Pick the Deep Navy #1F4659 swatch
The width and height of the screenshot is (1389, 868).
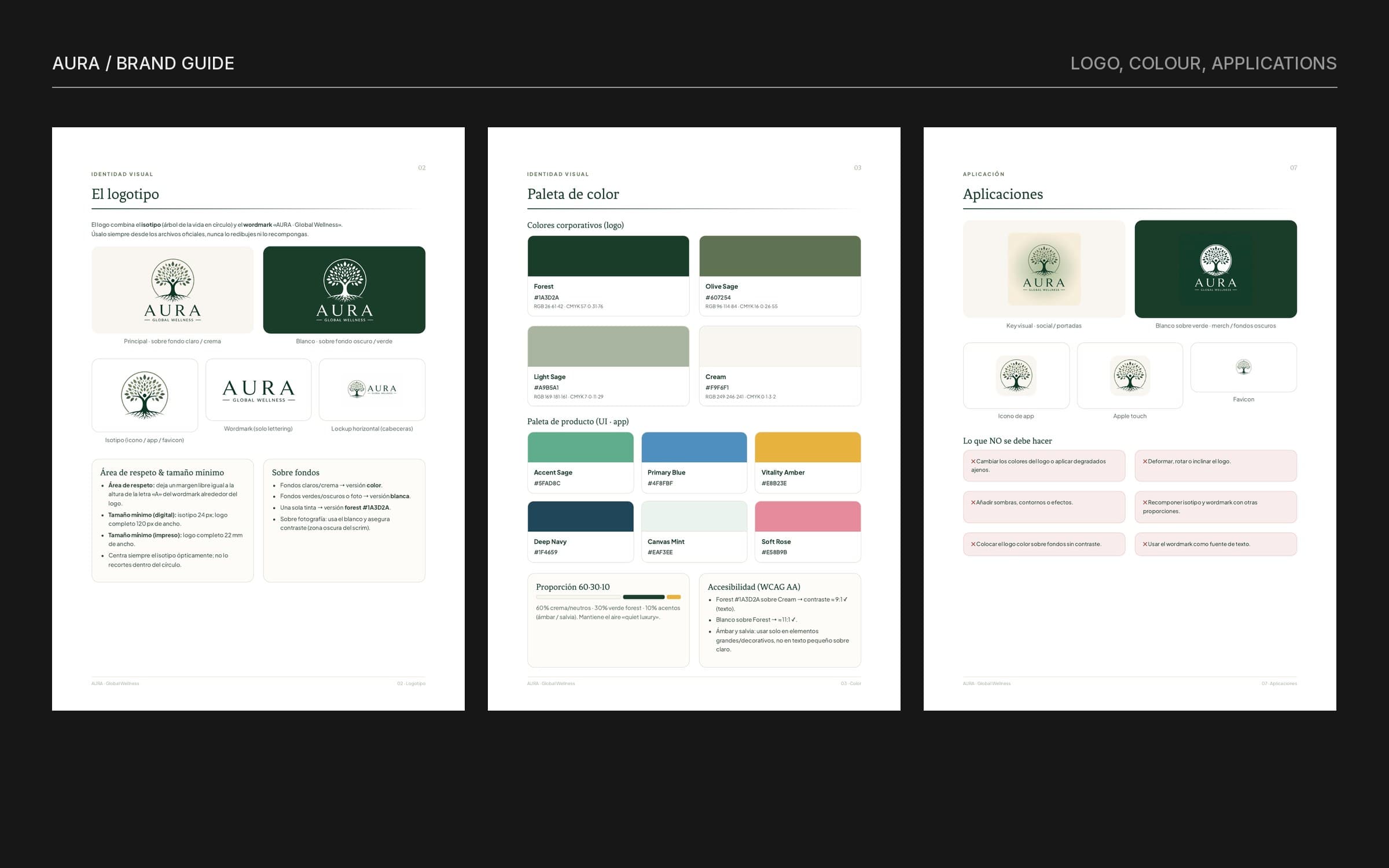tap(580, 517)
